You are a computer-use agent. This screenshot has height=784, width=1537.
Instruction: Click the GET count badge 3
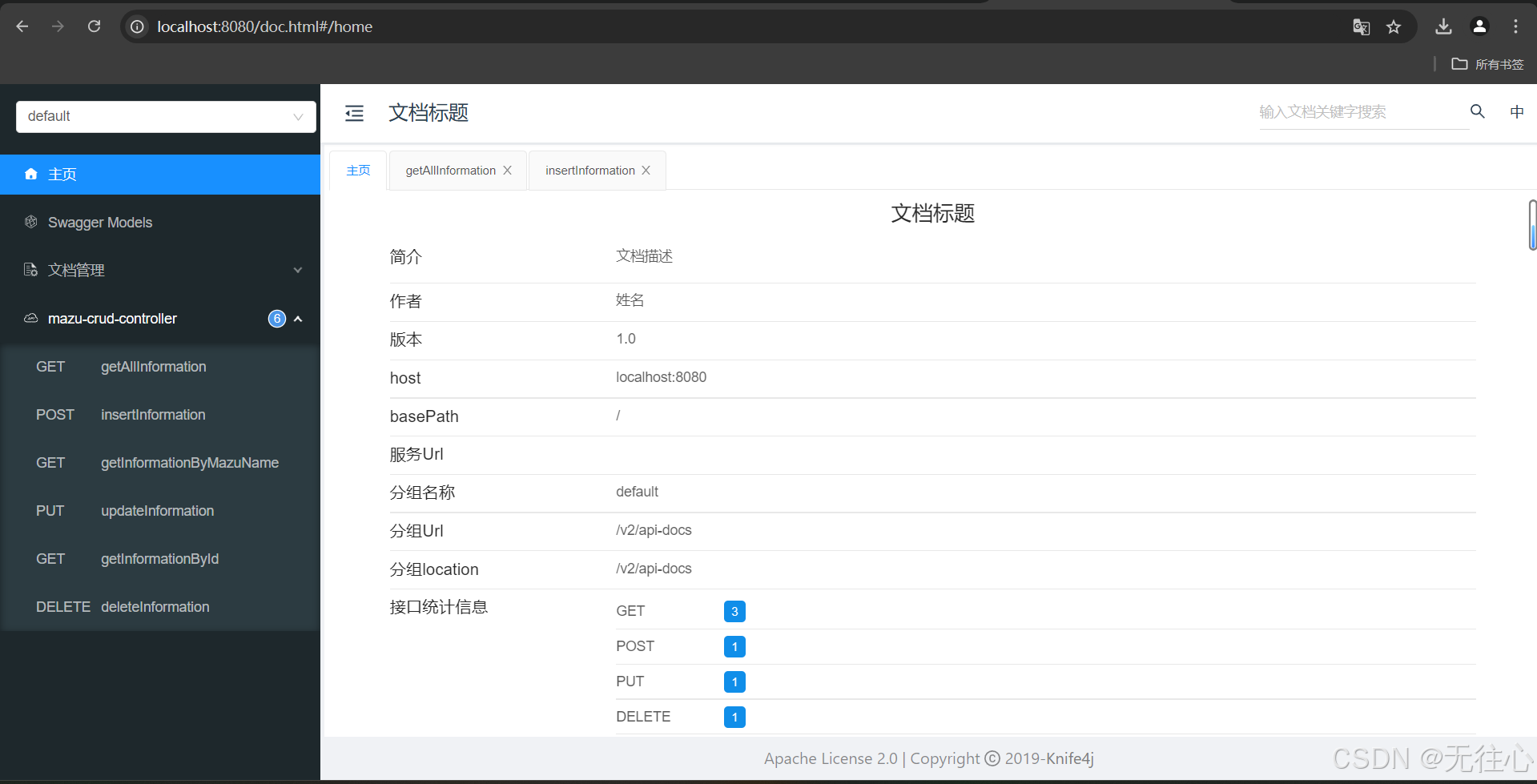(x=734, y=611)
